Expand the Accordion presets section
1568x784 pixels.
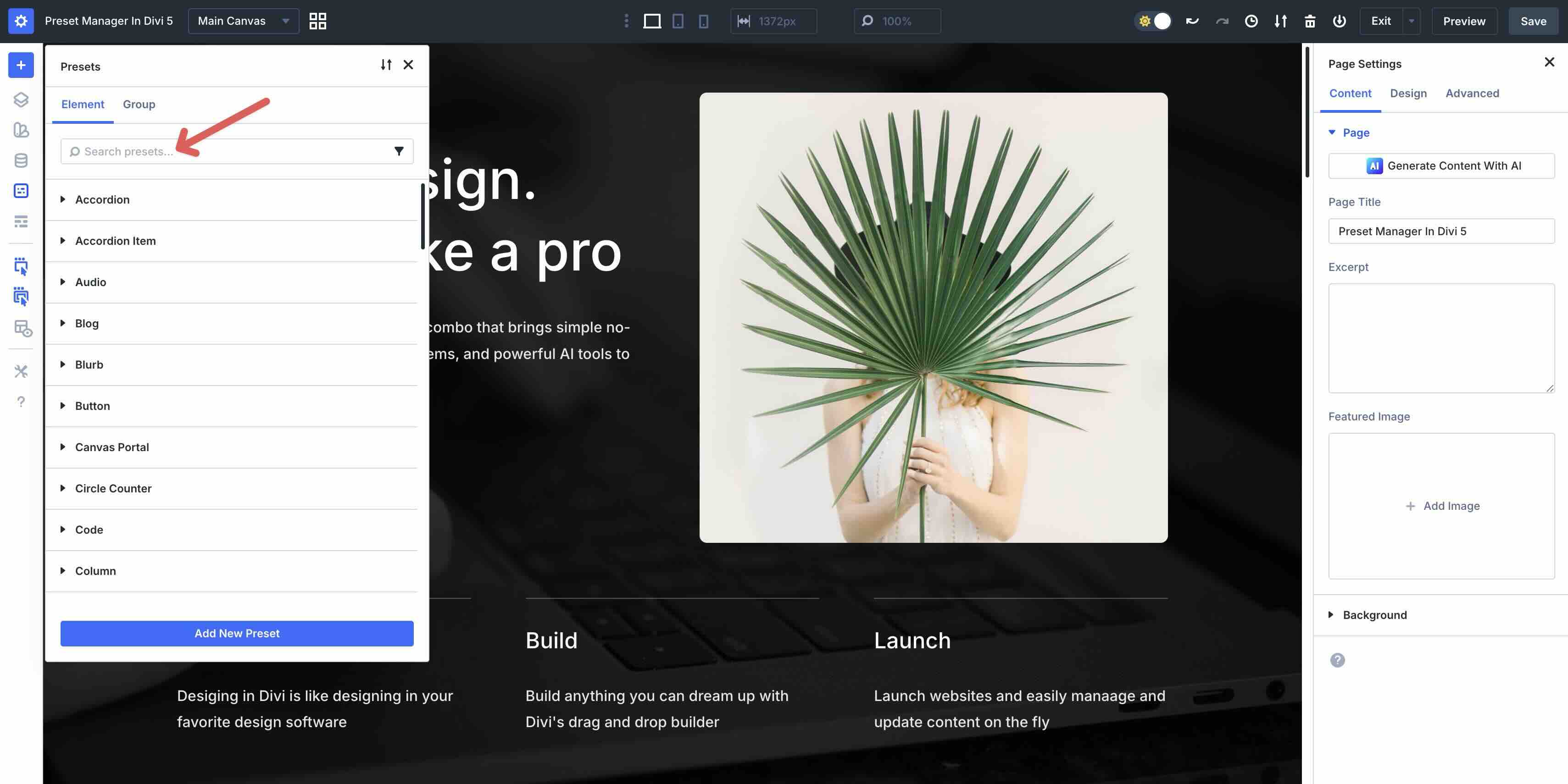[x=102, y=199]
